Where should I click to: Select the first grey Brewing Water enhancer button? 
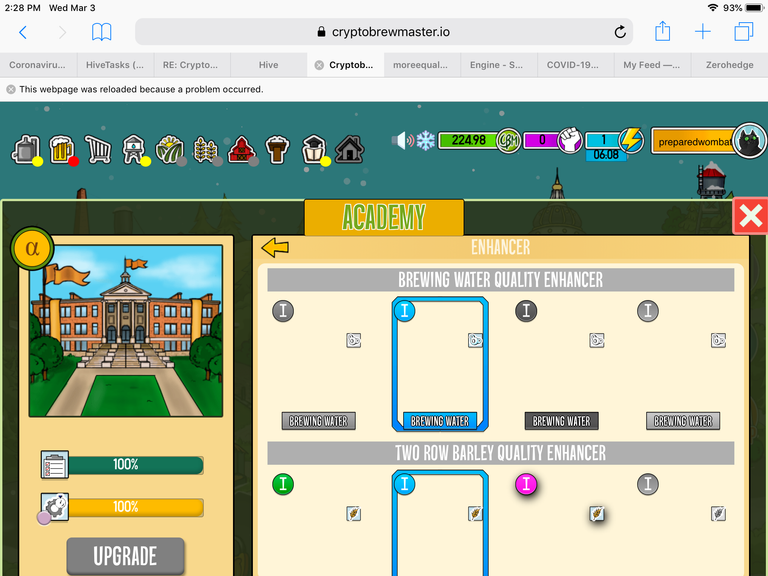point(319,421)
